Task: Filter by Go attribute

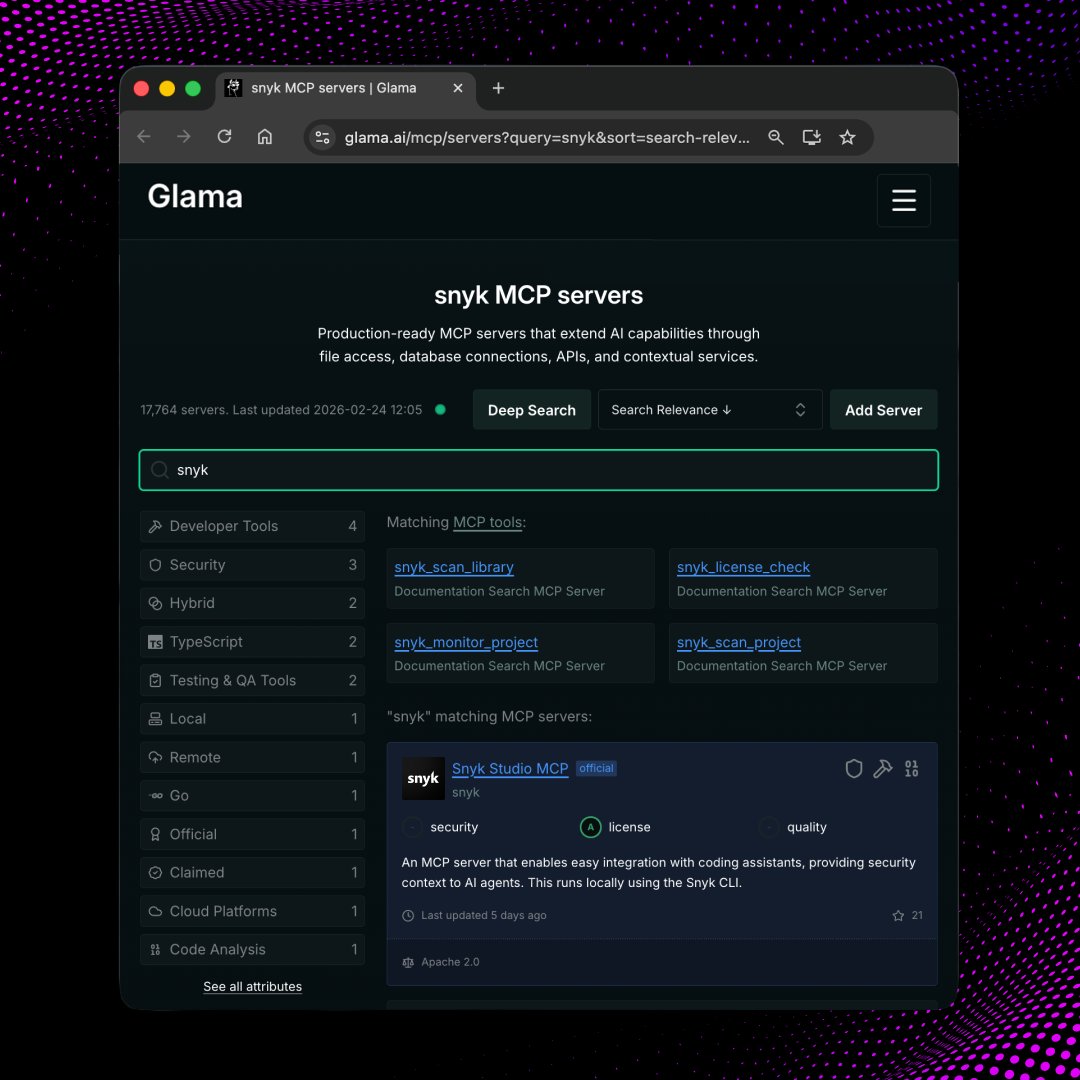Action: pos(252,796)
